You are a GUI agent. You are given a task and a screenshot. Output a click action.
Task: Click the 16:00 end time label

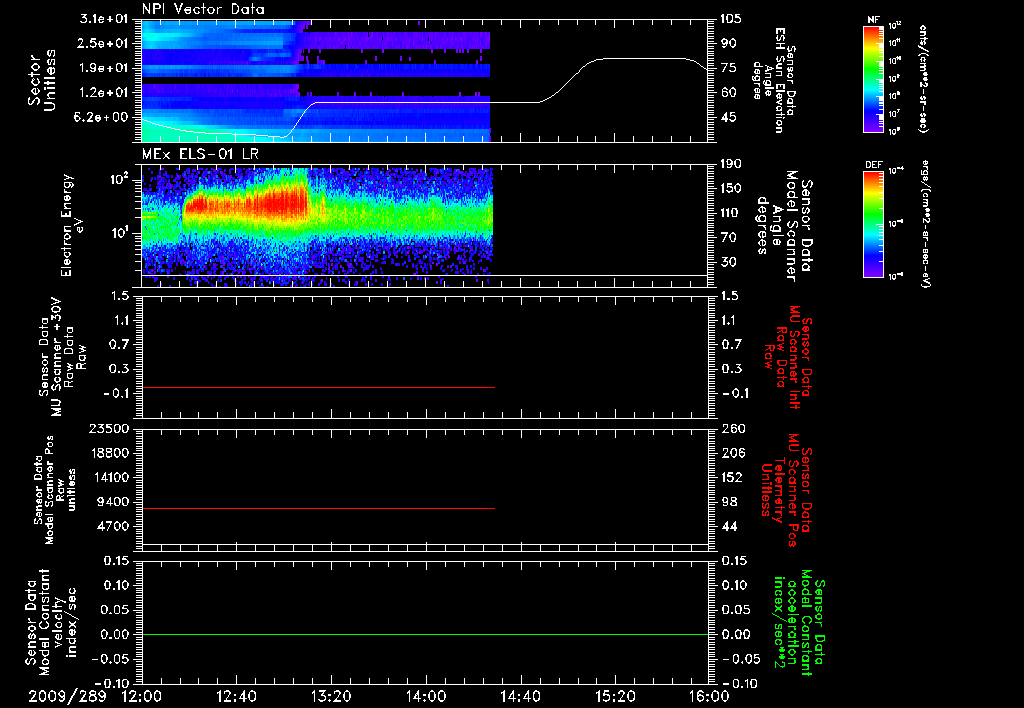tap(709, 697)
